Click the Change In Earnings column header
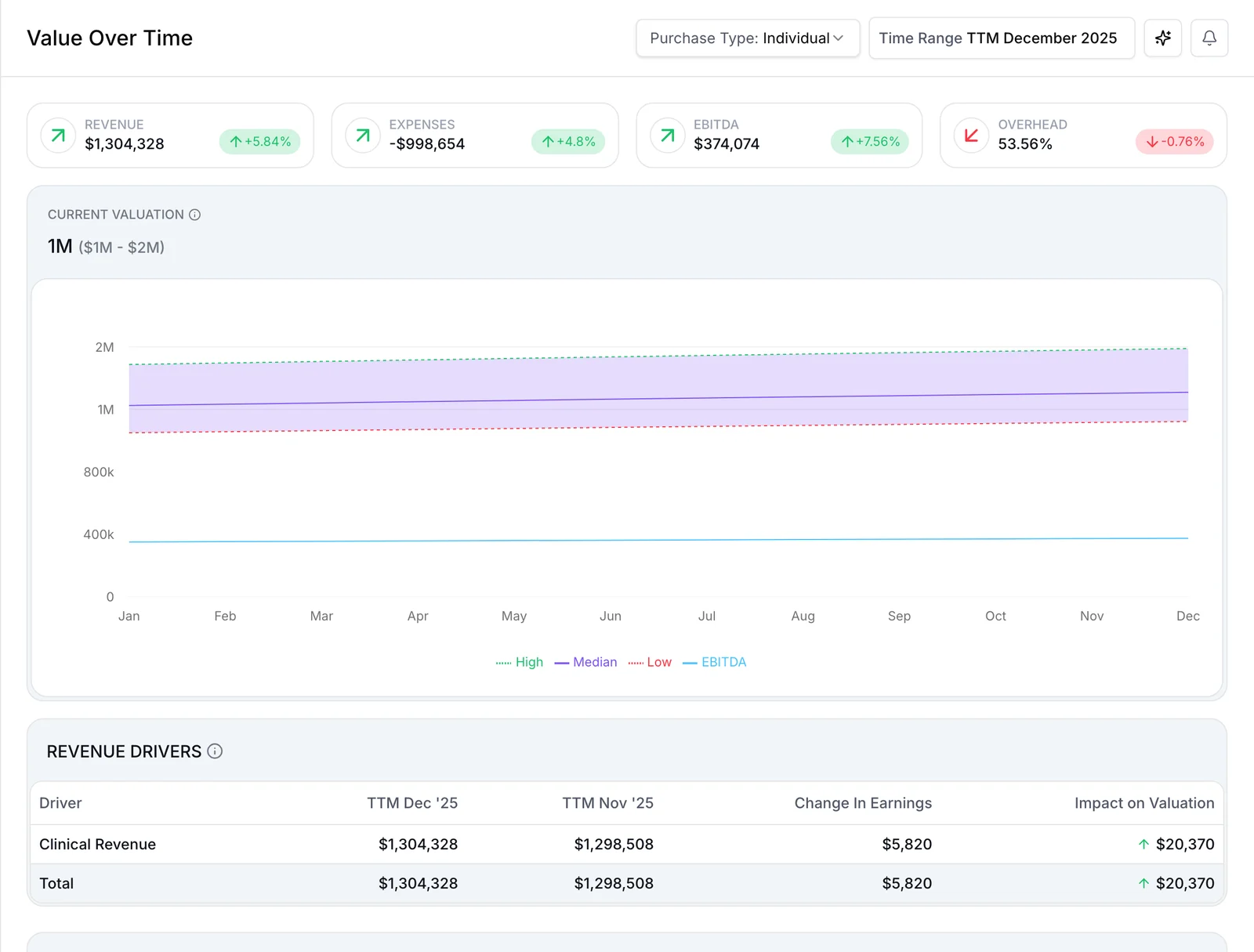This screenshot has height=952, width=1254. click(863, 803)
